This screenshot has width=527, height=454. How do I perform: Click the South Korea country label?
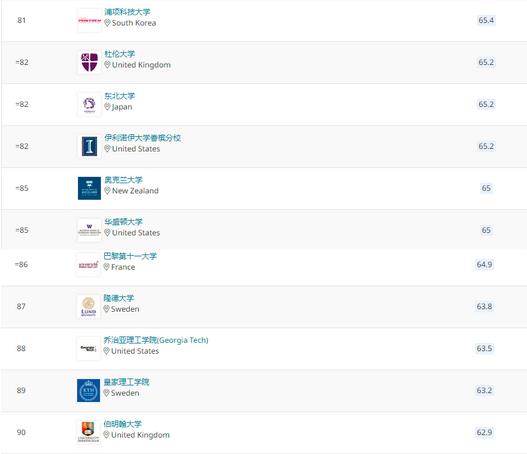point(134,23)
